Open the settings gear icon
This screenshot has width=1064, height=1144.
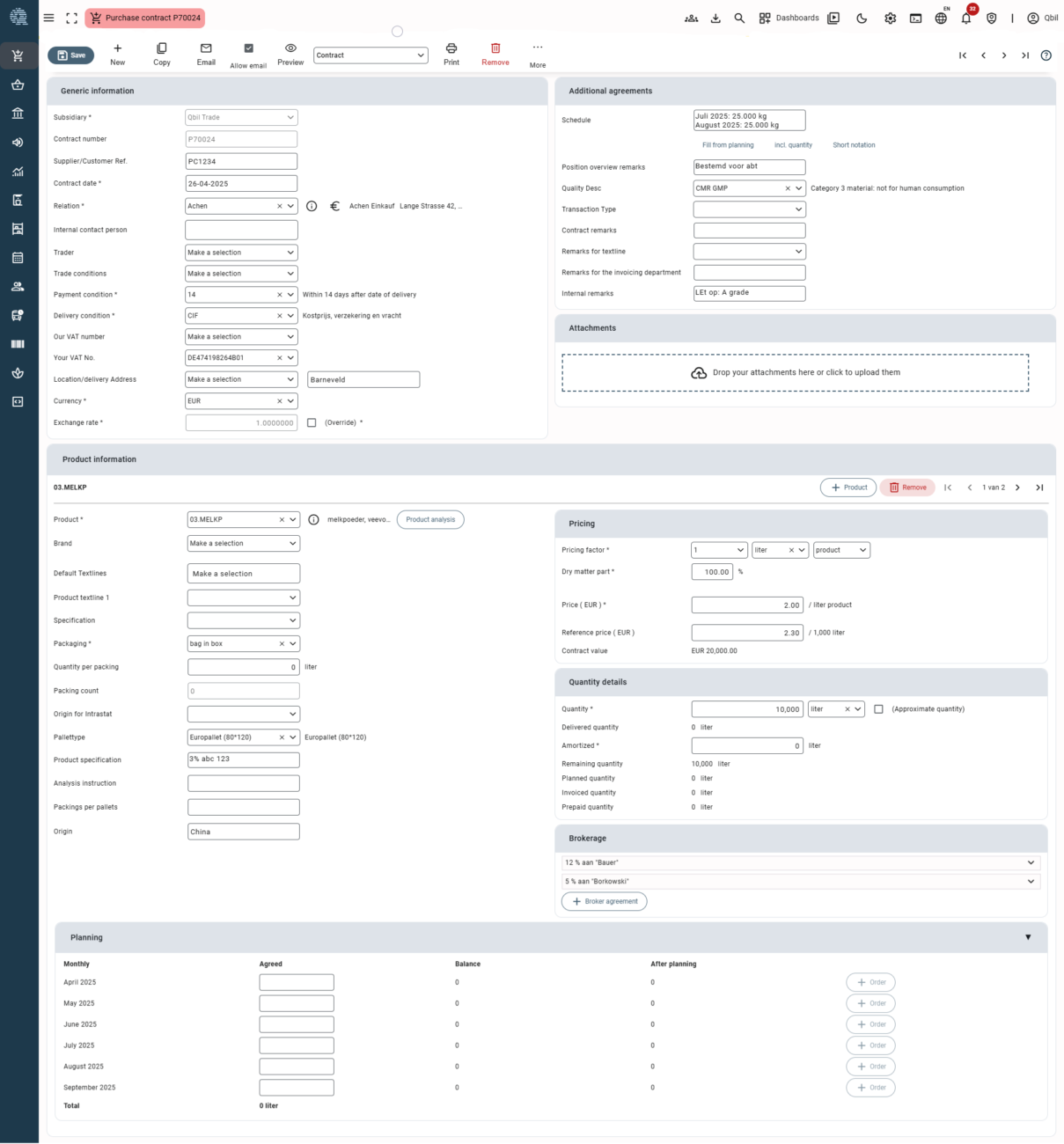pos(891,18)
